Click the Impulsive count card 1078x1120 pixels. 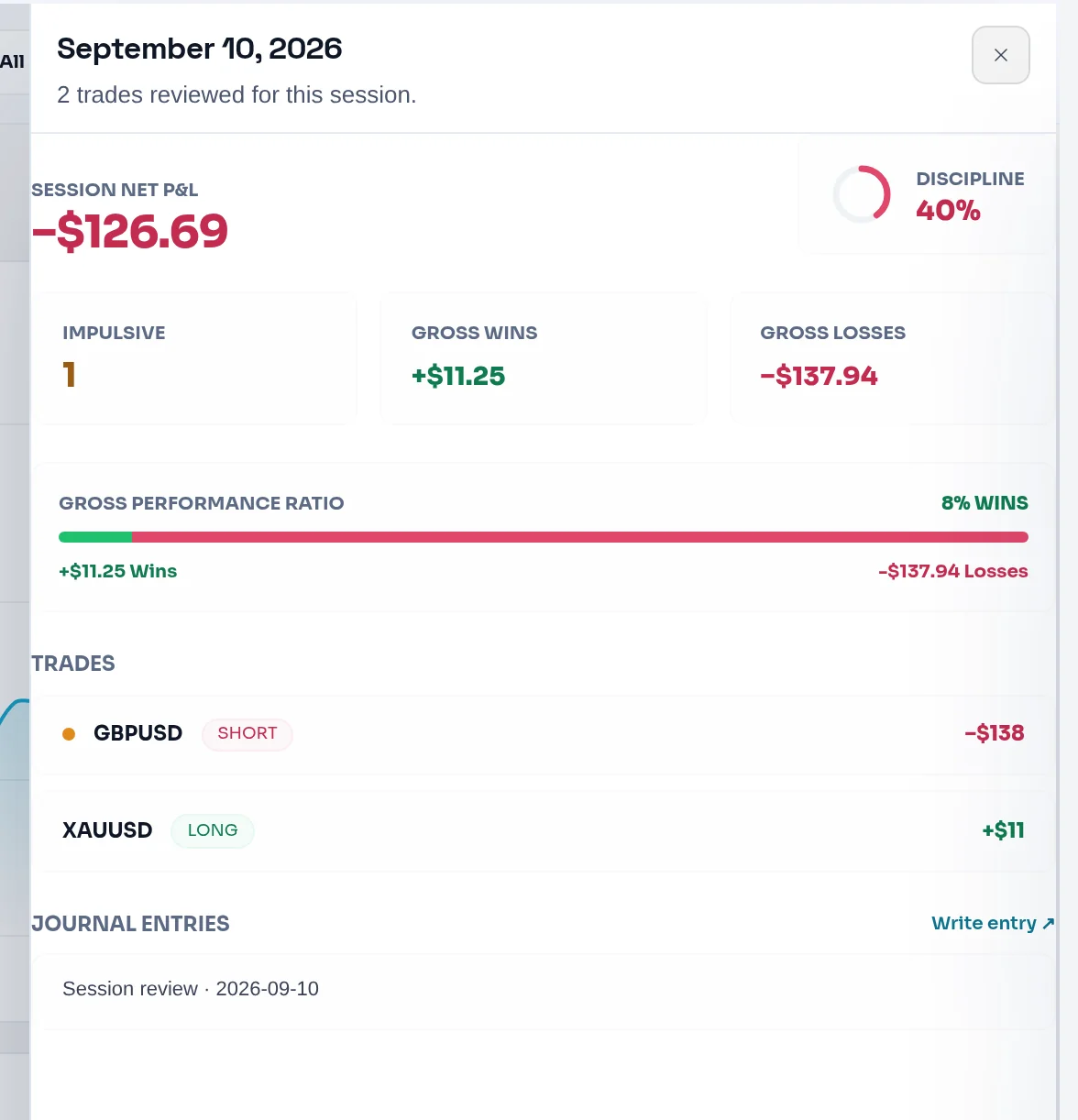195,358
